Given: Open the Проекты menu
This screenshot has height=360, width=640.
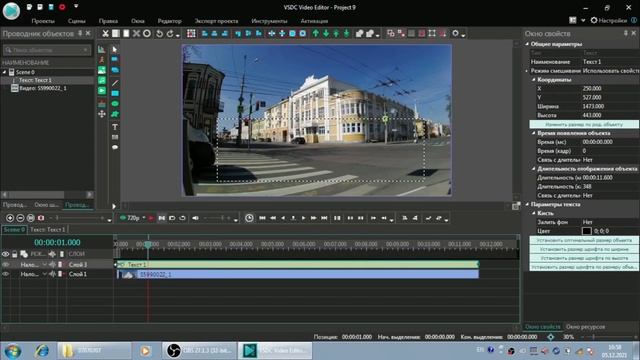Looking at the screenshot, I should [43, 21].
